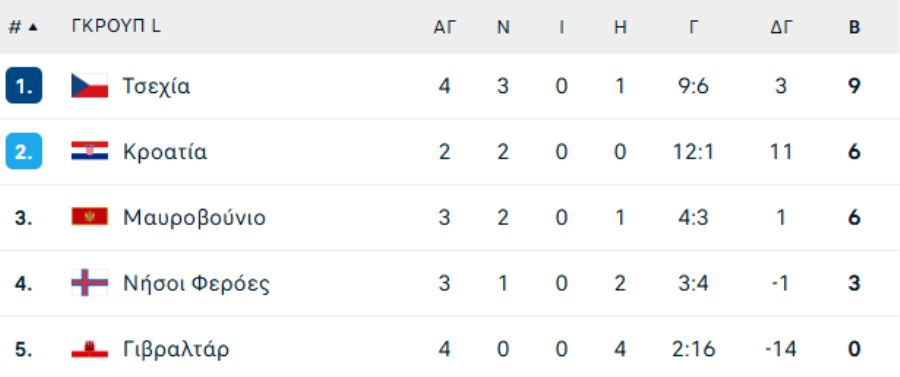Open the Κροατία team link

click(x=165, y=152)
